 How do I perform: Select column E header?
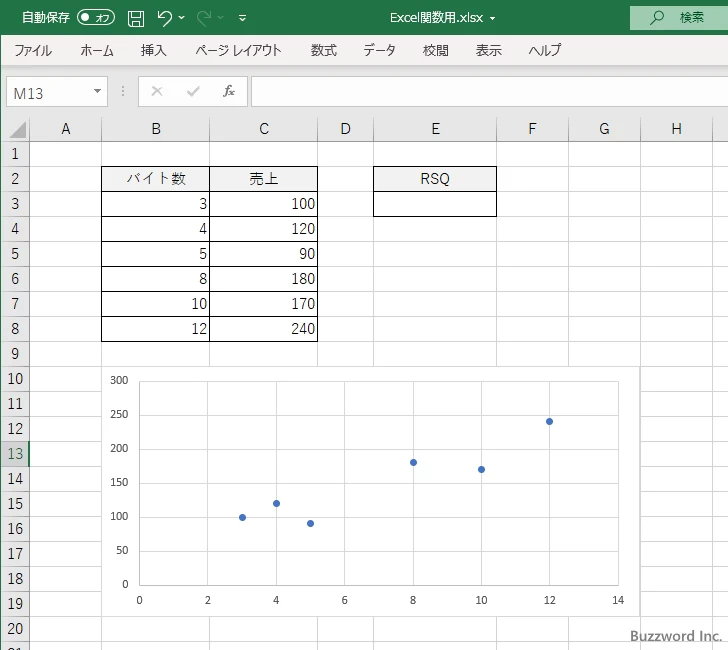(x=435, y=129)
